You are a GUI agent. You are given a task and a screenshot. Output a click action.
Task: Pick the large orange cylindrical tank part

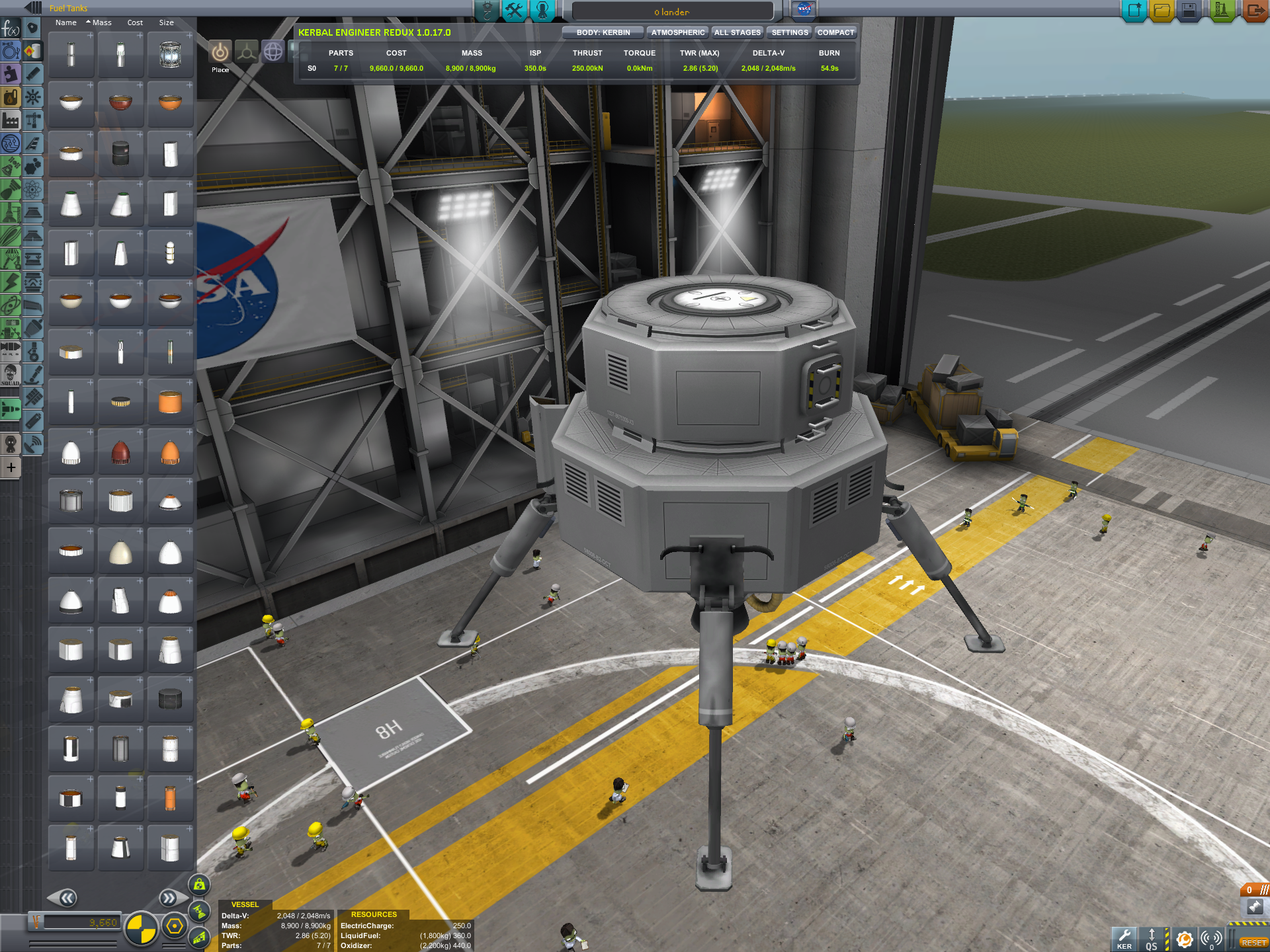[170, 402]
